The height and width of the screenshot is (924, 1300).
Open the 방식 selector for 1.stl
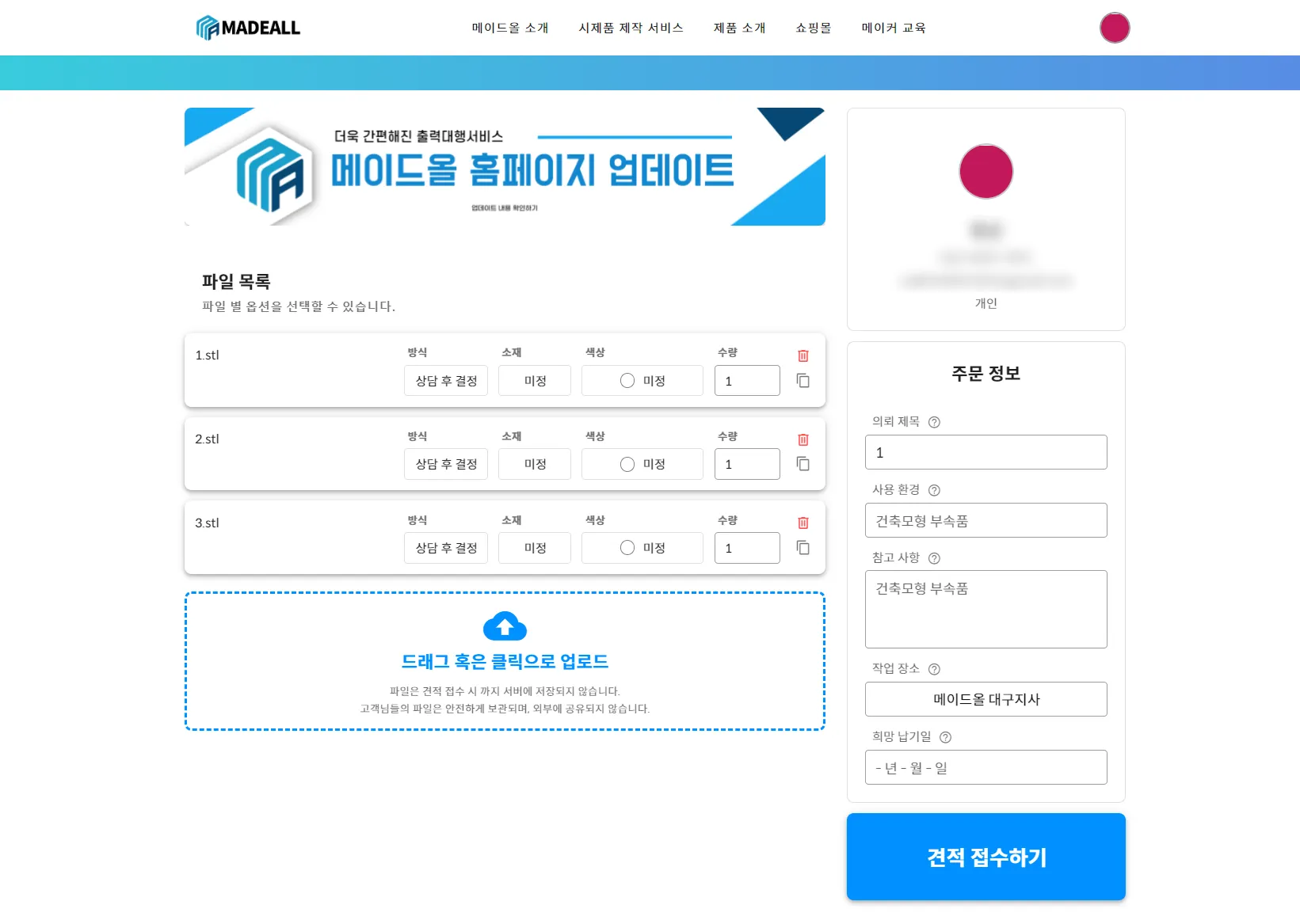[446, 381]
